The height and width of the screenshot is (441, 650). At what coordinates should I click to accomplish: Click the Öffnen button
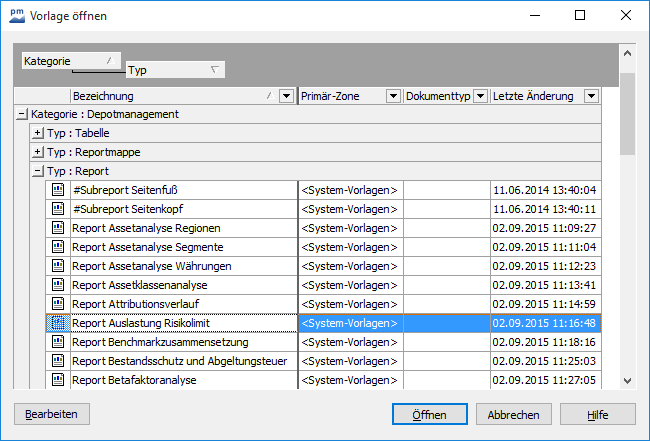[428, 414]
